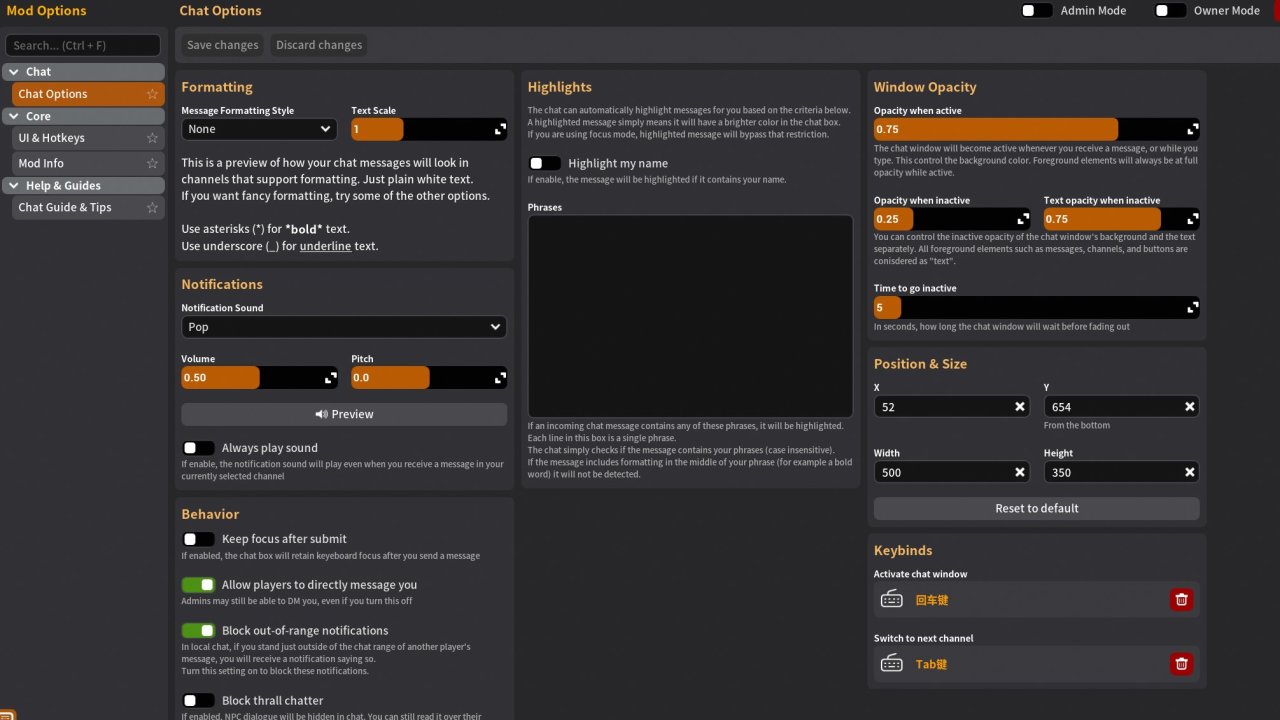Disable Allow players to directly message you

[198, 585]
